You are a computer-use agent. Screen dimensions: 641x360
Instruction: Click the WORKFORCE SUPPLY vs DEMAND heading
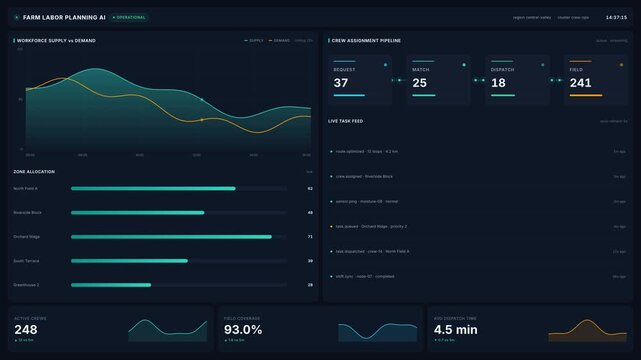coord(56,40)
